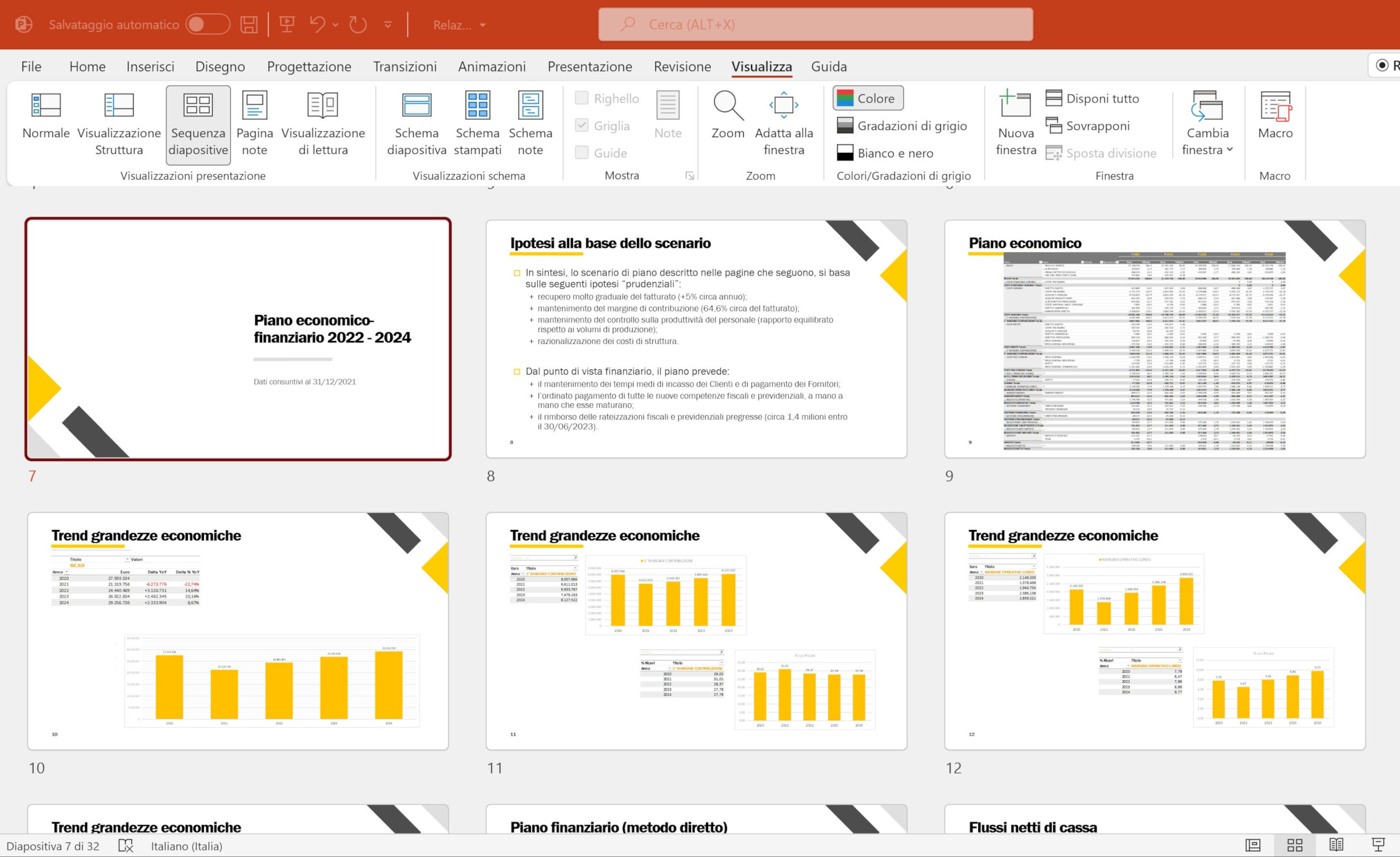This screenshot has width=1400, height=857.
Task: Click the Cerca search box
Action: (x=815, y=25)
